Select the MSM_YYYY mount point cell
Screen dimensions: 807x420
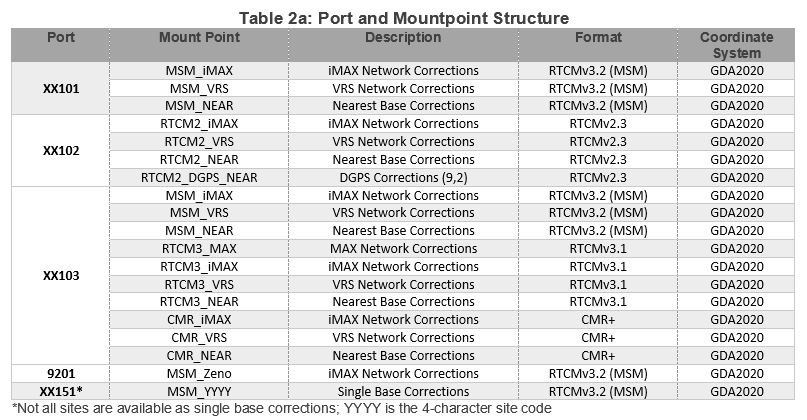[x=200, y=391]
